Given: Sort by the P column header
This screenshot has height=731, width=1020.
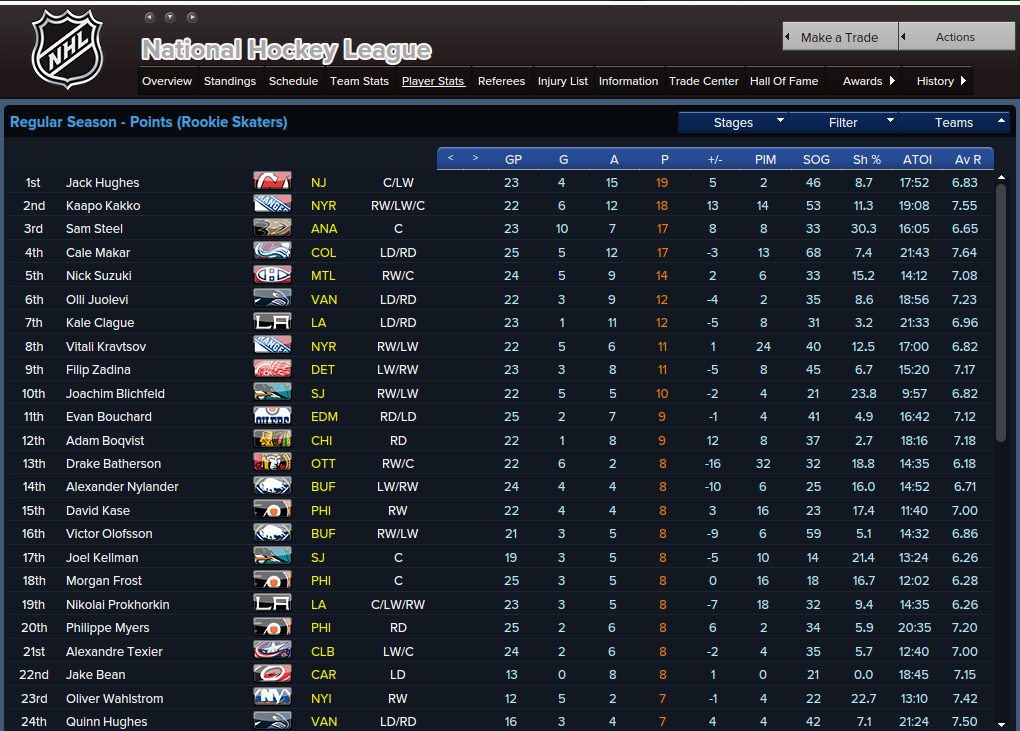Looking at the screenshot, I should (664, 159).
